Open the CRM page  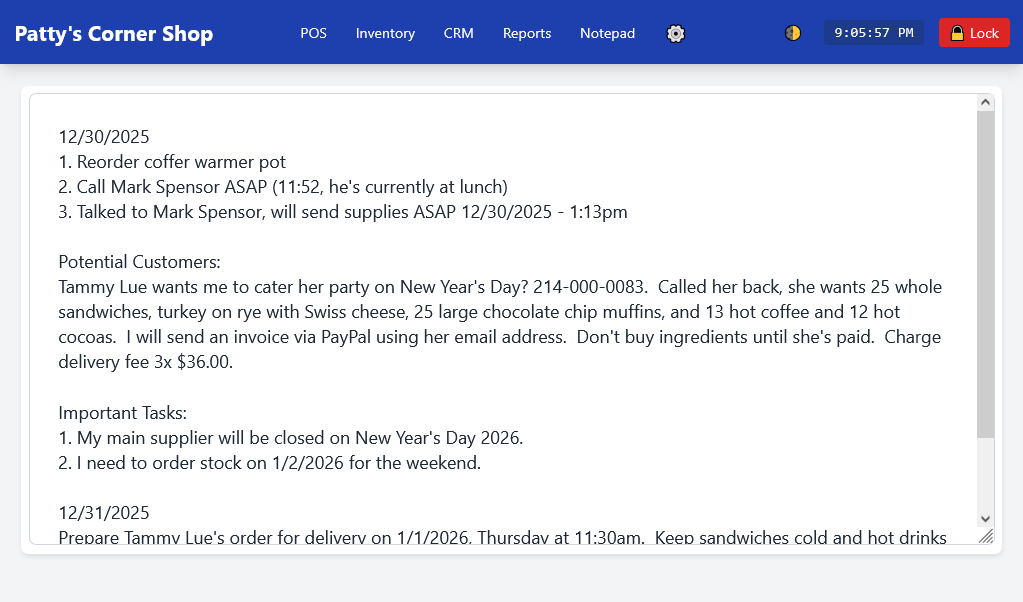point(459,33)
